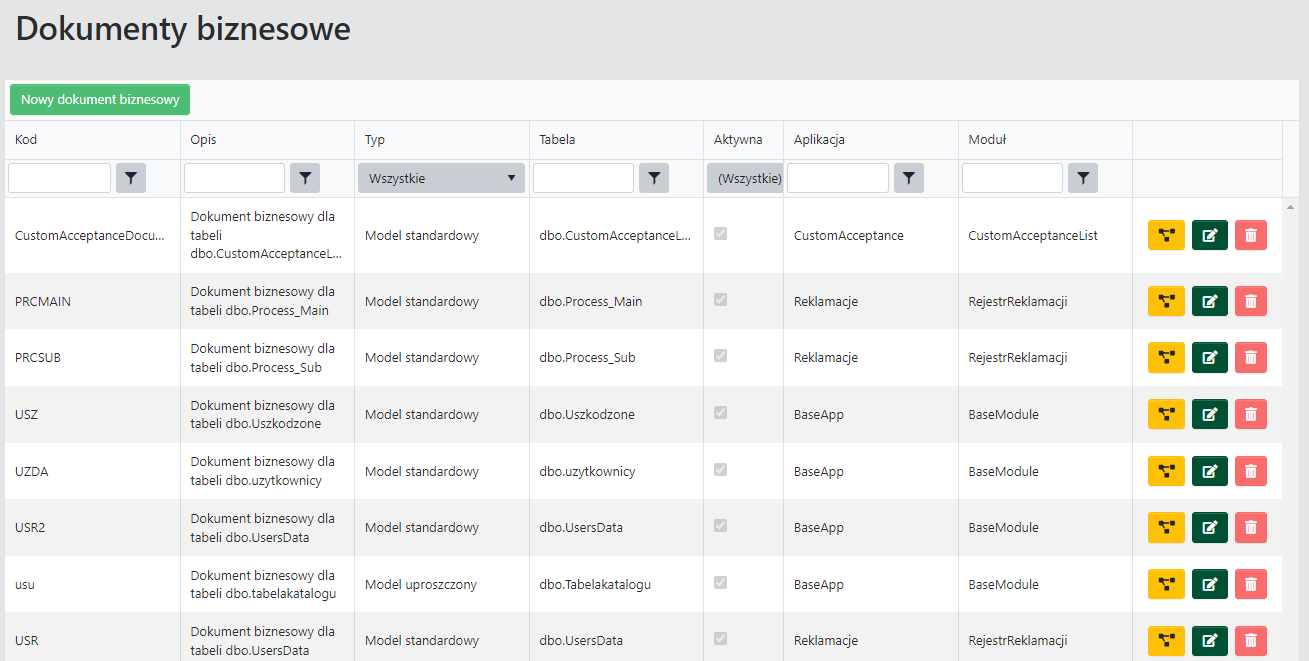Viewport: 1309px width, 661px height.
Task: Click the scrollbar up arrow of table
Action: 1290,207
